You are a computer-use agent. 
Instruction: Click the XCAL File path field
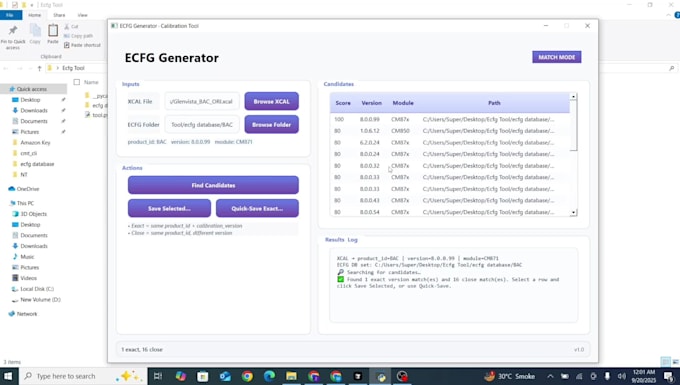(x=202, y=101)
